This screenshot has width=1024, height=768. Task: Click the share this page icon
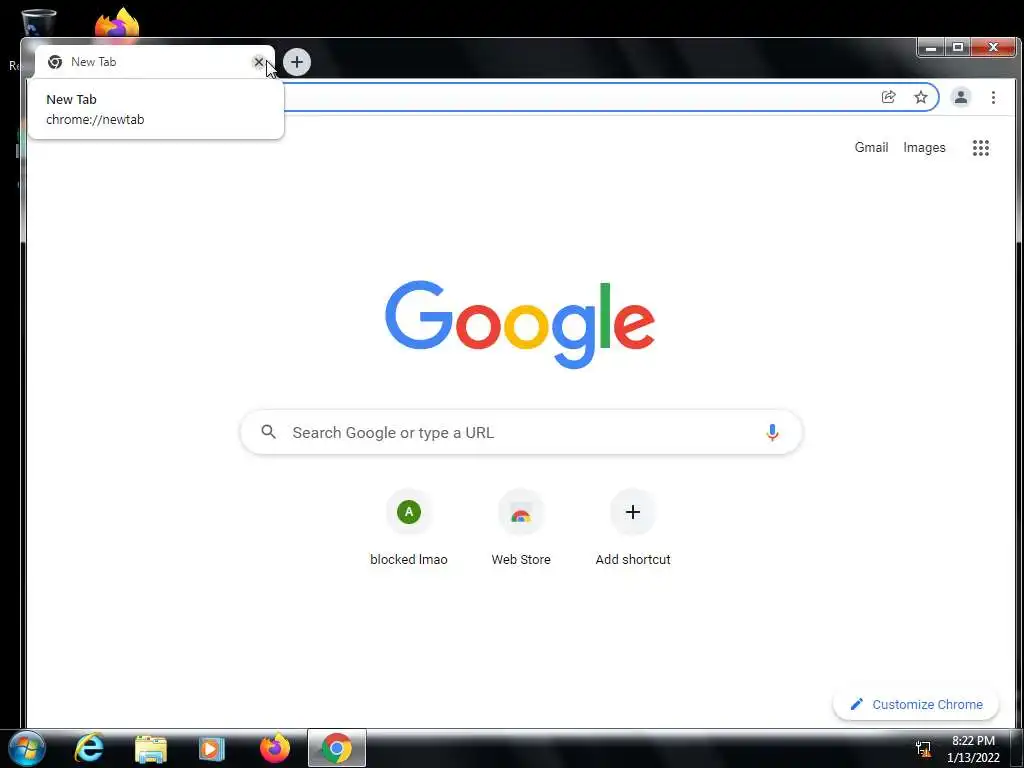tap(888, 97)
